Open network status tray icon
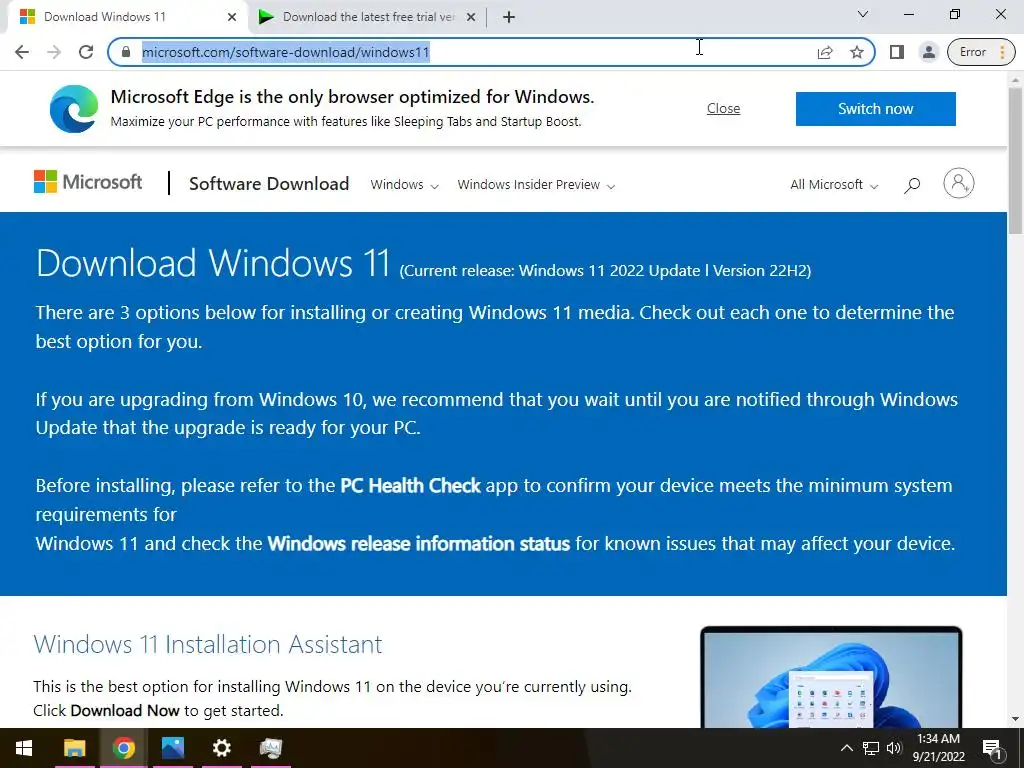The width and height of the screenshot is (1024, 768). (871, 748)
